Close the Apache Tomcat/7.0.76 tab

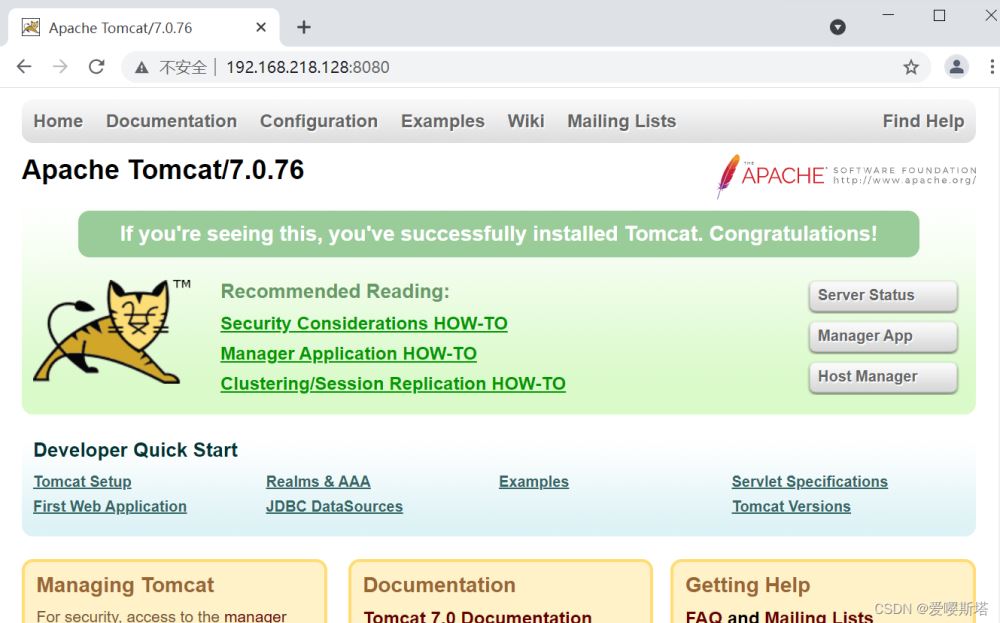[x=261, y=27]
